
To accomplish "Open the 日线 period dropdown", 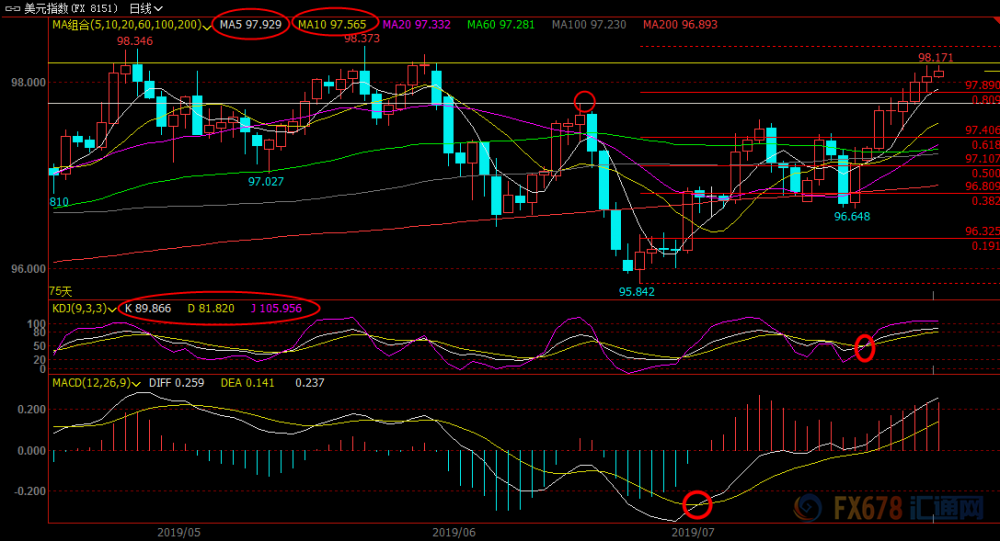I will point(145,9).
